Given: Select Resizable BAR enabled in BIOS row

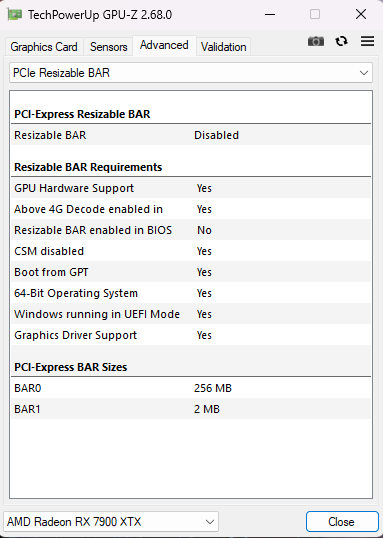Looking at the screenshot, I should (191, 230).
